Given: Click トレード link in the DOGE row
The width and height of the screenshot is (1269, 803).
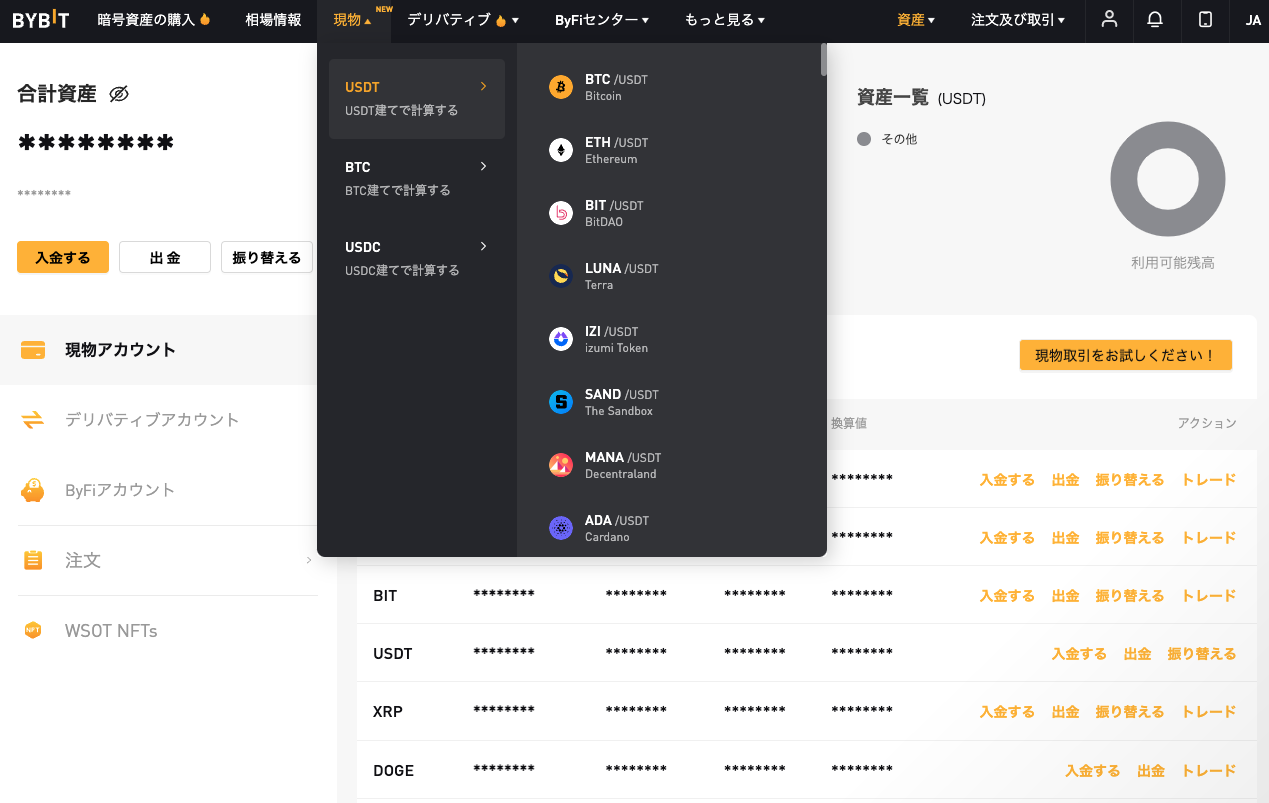Looking at the screenshot, I should (1209, 771).
